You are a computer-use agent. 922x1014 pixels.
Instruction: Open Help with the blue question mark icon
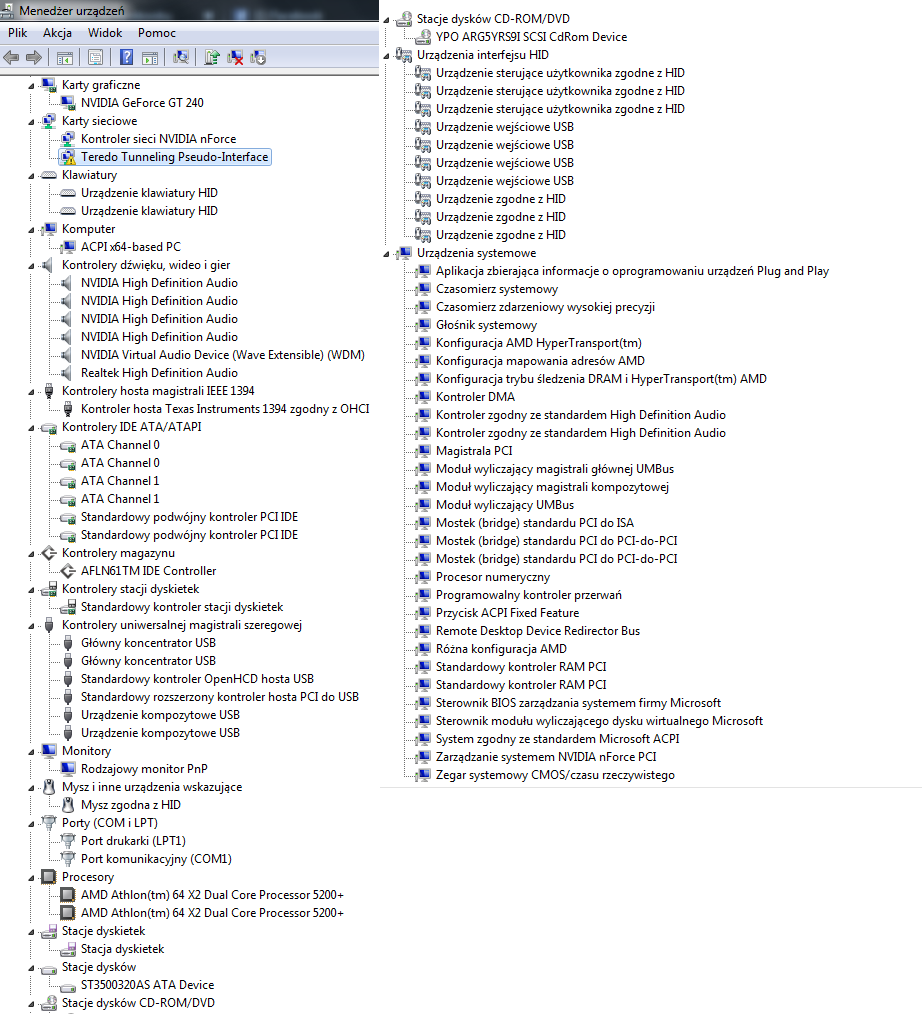127,58
